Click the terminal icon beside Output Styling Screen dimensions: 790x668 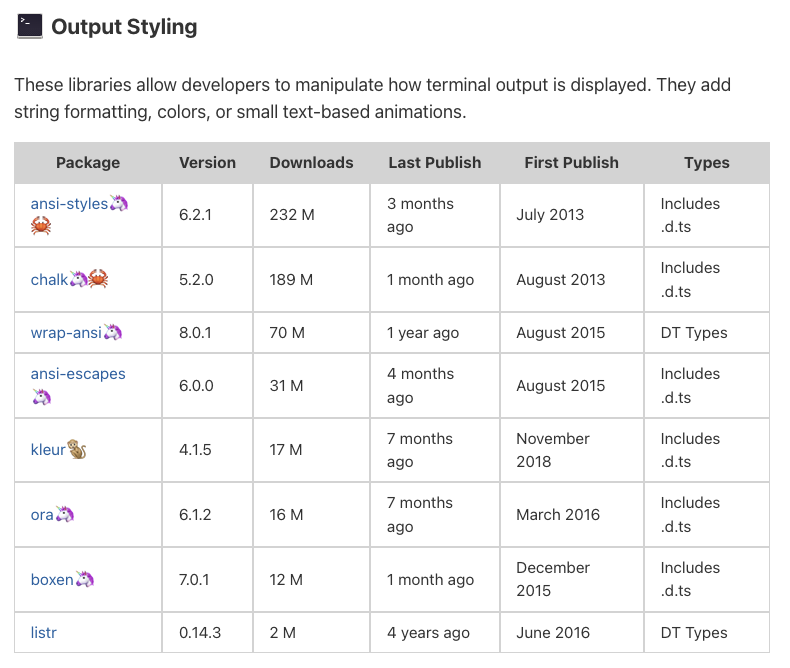tap(30, 26)
